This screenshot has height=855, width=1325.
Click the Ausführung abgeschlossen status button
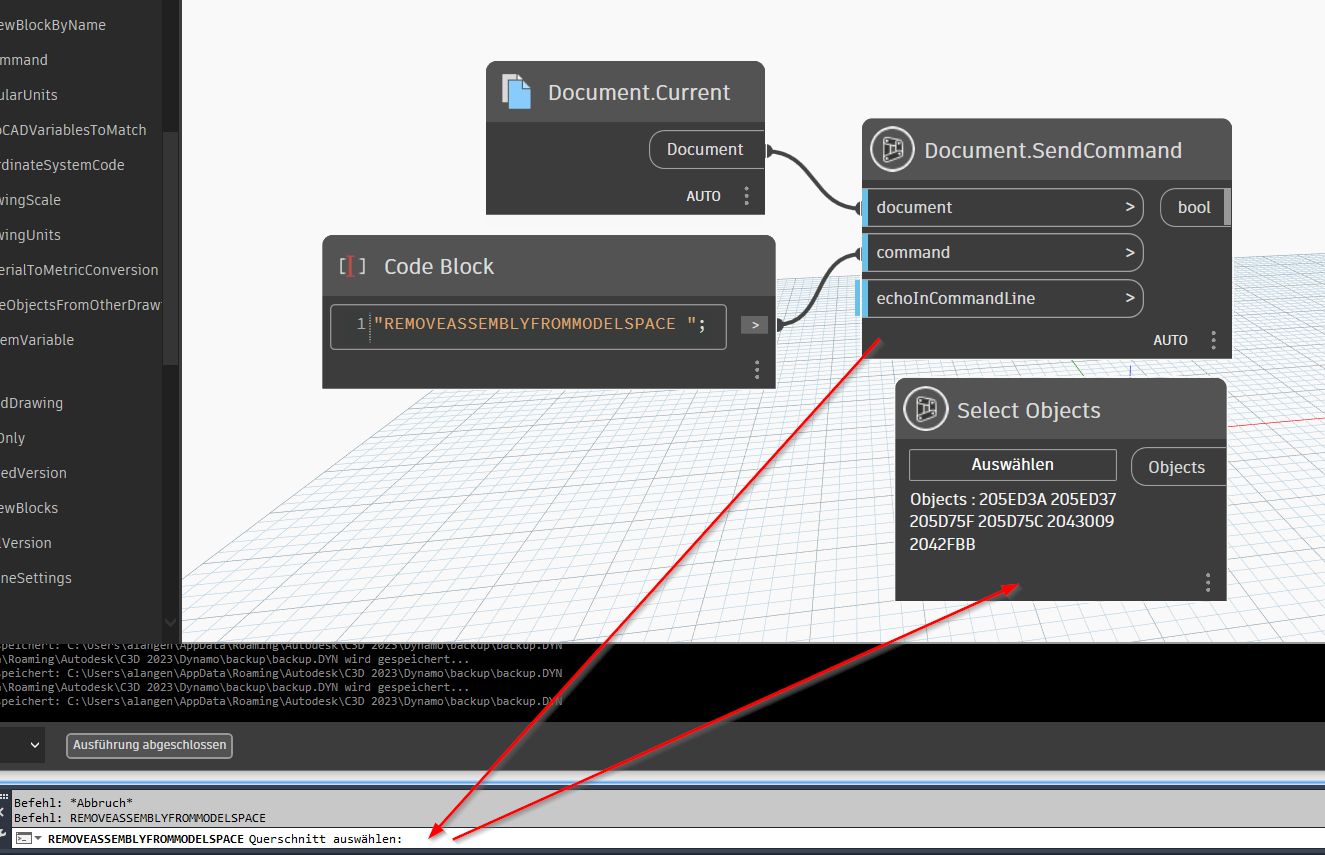[148, 745]
